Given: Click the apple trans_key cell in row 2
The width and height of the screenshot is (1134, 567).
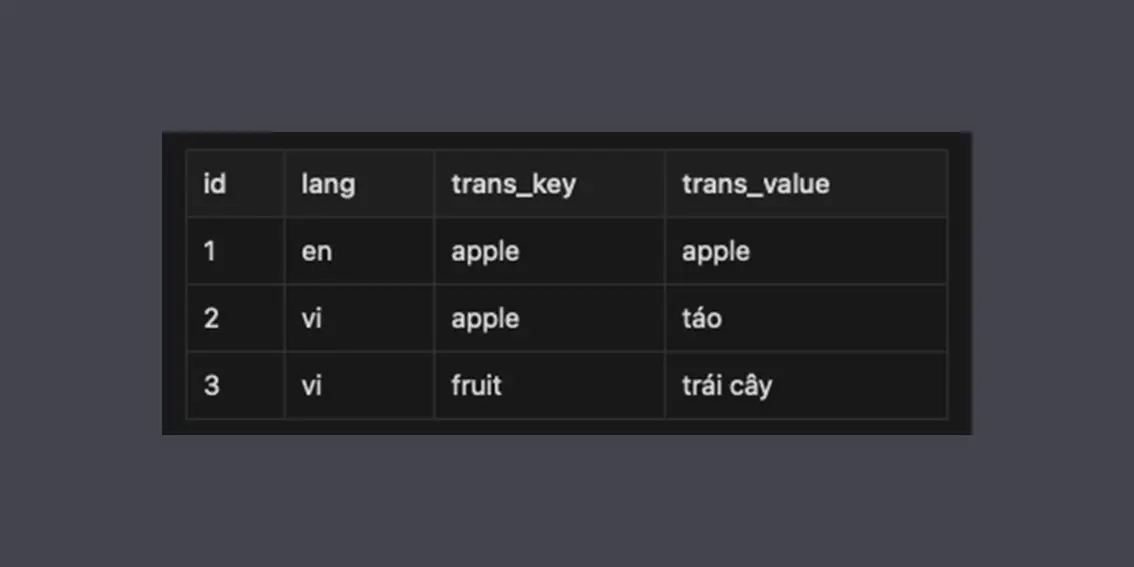Looking at the screenshot, I should 550,318.
